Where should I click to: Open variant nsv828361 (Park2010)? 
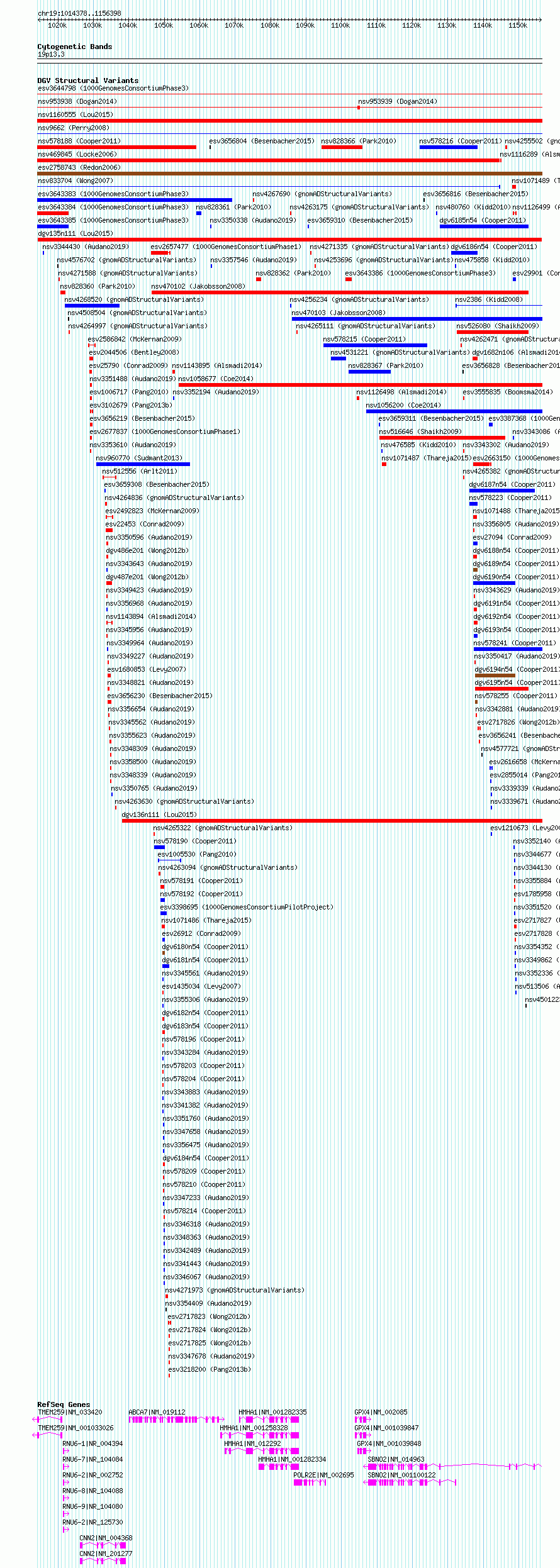[x=233, y=207]
